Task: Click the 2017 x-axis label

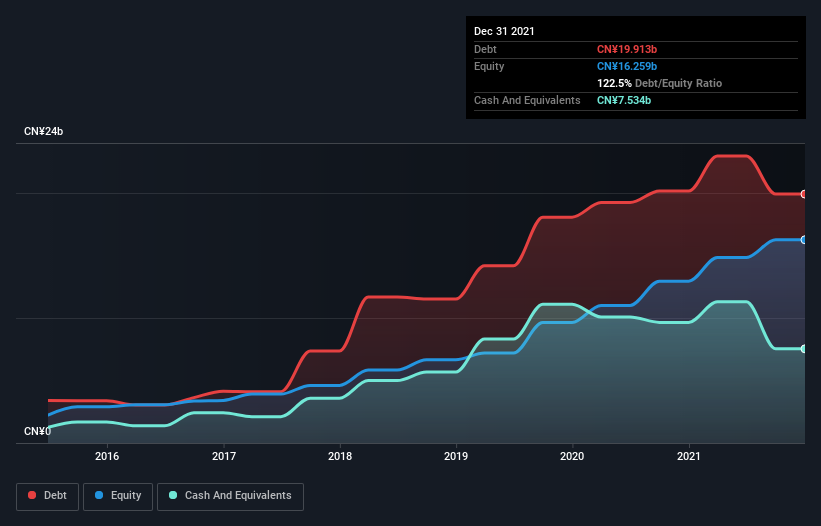Action: (x=224, y=456)
